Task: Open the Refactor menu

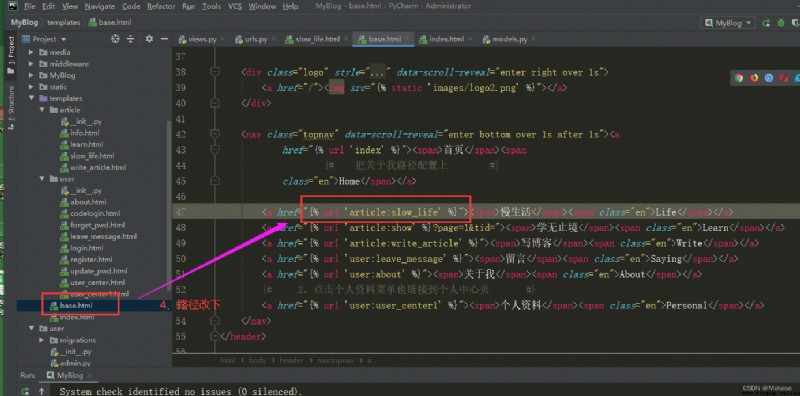Action: tap(161, 7)
